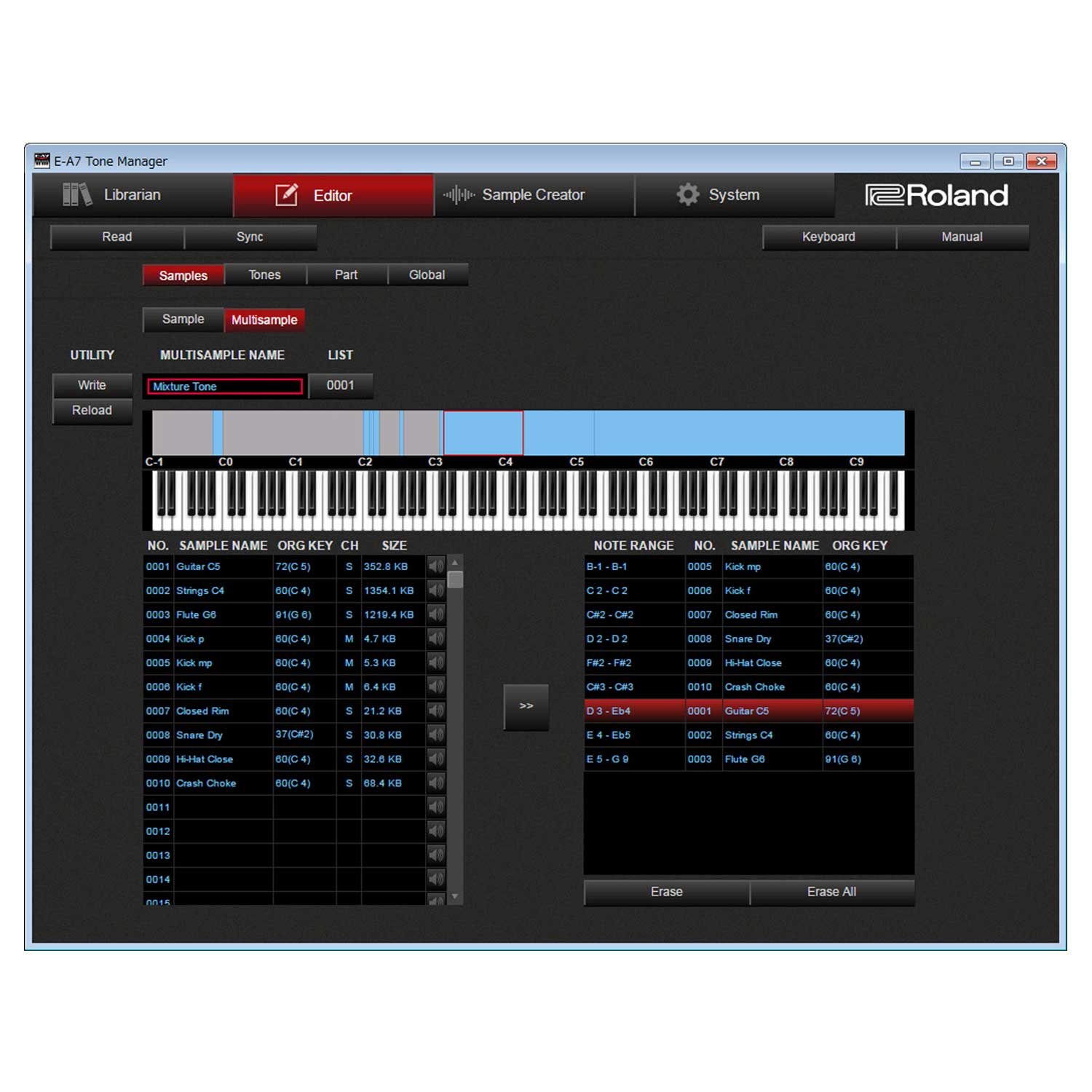The image size is (1092, 1092).
Task: Select the Multisample sub-tab
Action: click(x=264, y=320)
